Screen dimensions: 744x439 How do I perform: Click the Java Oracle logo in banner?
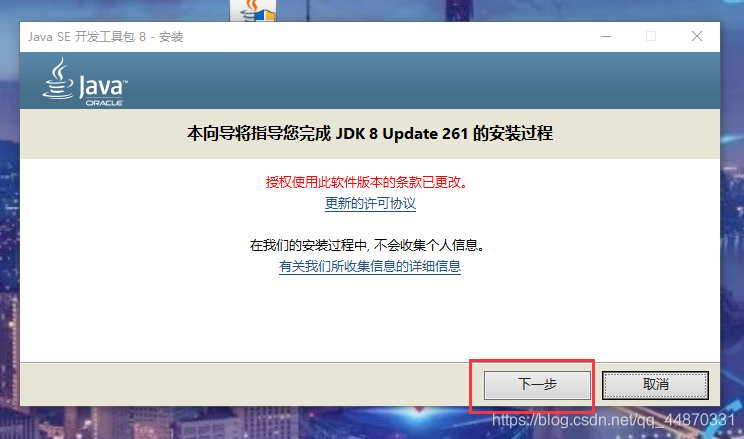tap(85, 82)
